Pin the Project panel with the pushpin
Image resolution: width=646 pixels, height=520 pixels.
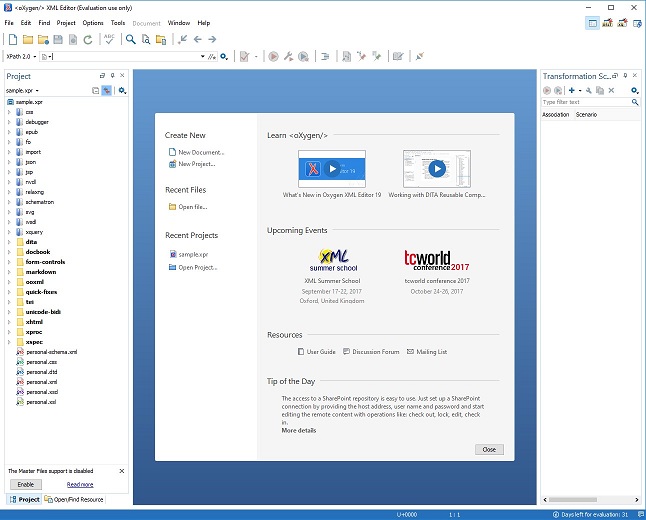click(x=112, y=75)
